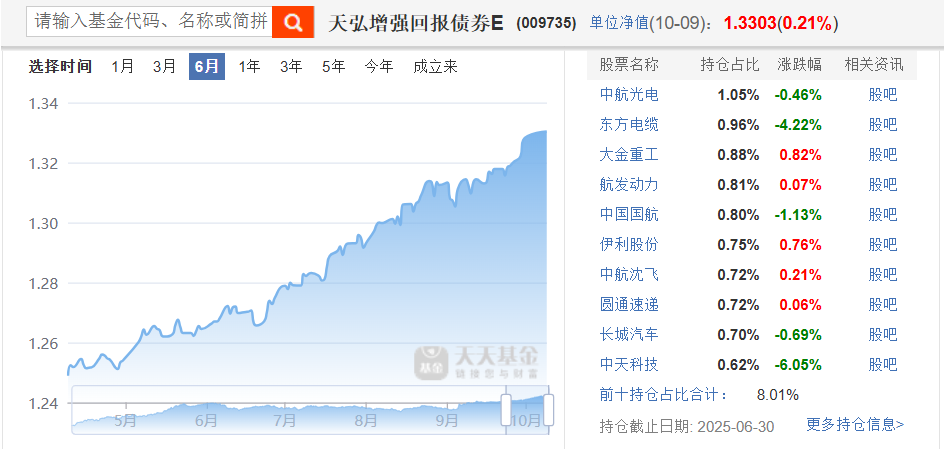Open stock 中航光电
Image resolution: width=944 pixels, height=449 pixels.
click(x=629, y=94)
